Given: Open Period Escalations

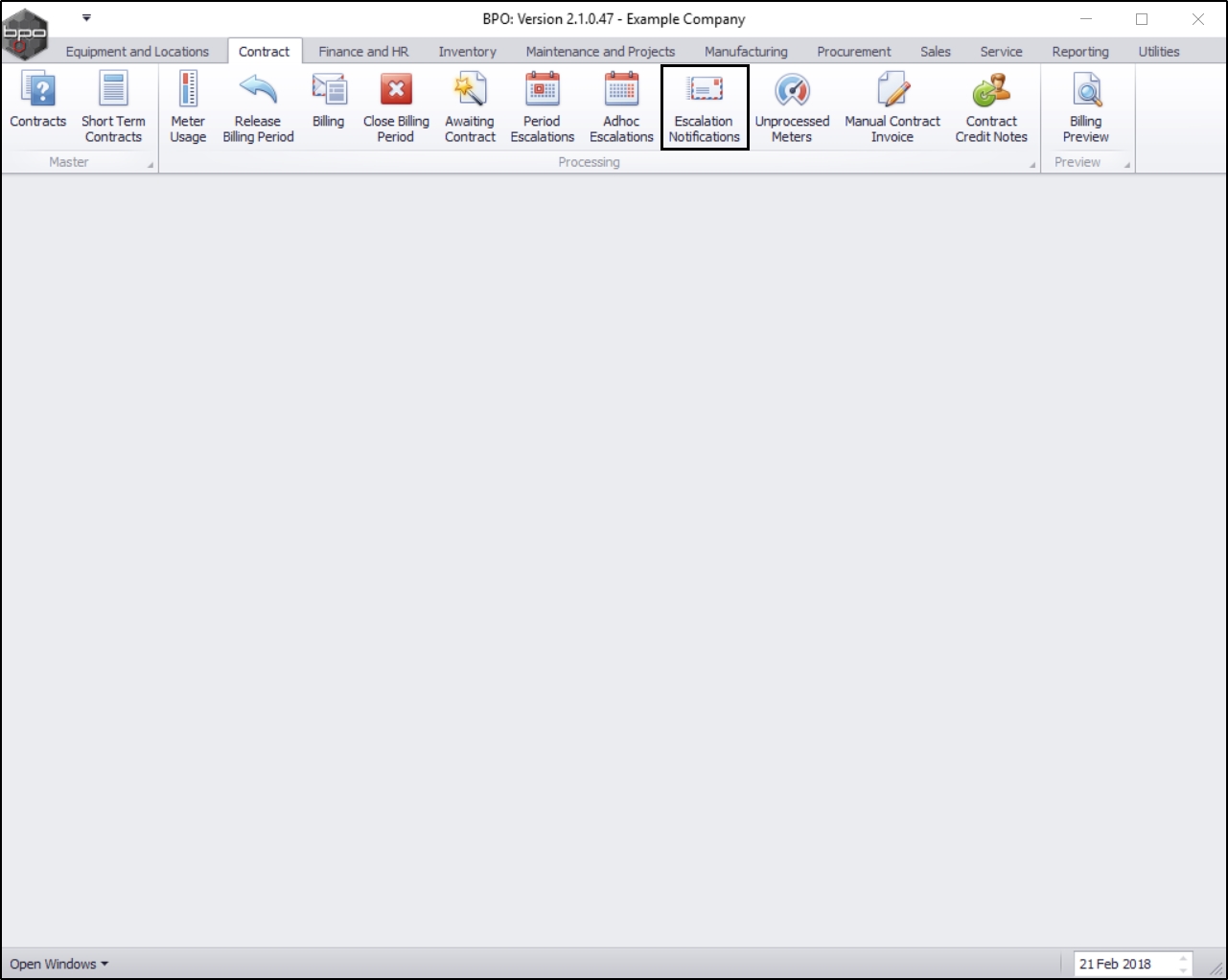Looking at the screenshot, I should point(542,107).
